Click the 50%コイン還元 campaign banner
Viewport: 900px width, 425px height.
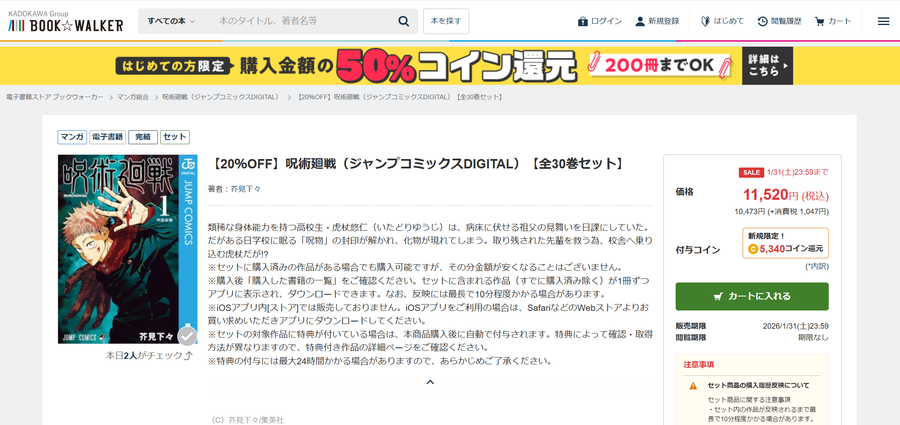coord(450,65)
